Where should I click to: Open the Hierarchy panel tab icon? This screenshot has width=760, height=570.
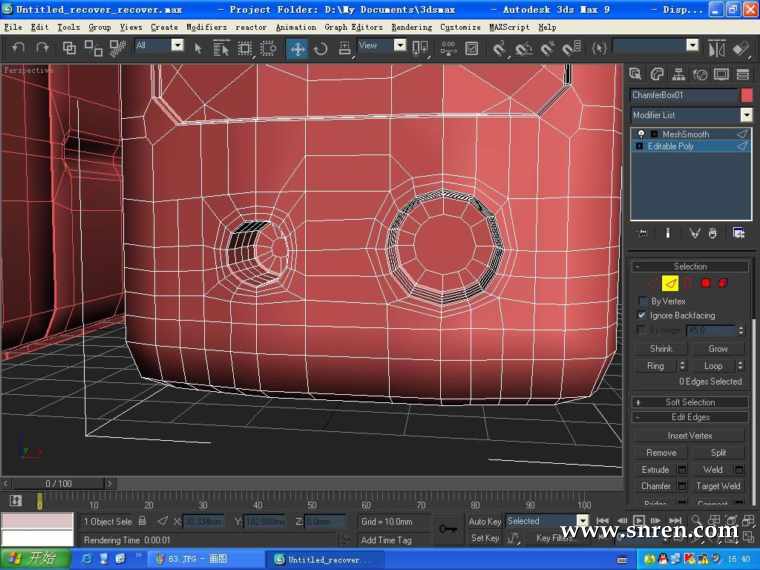click(x=679, y=74)
